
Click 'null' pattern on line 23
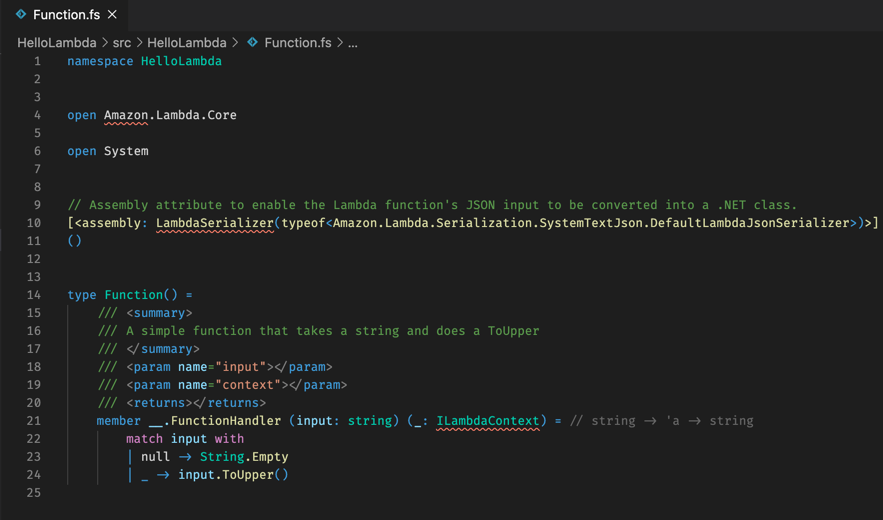coord(155,457)
